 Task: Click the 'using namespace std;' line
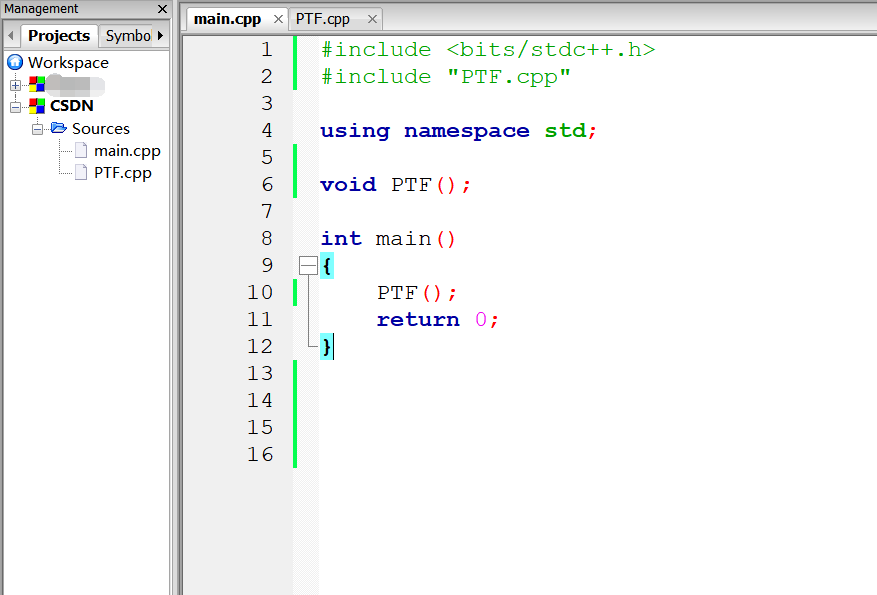click(x=459, y=131)
